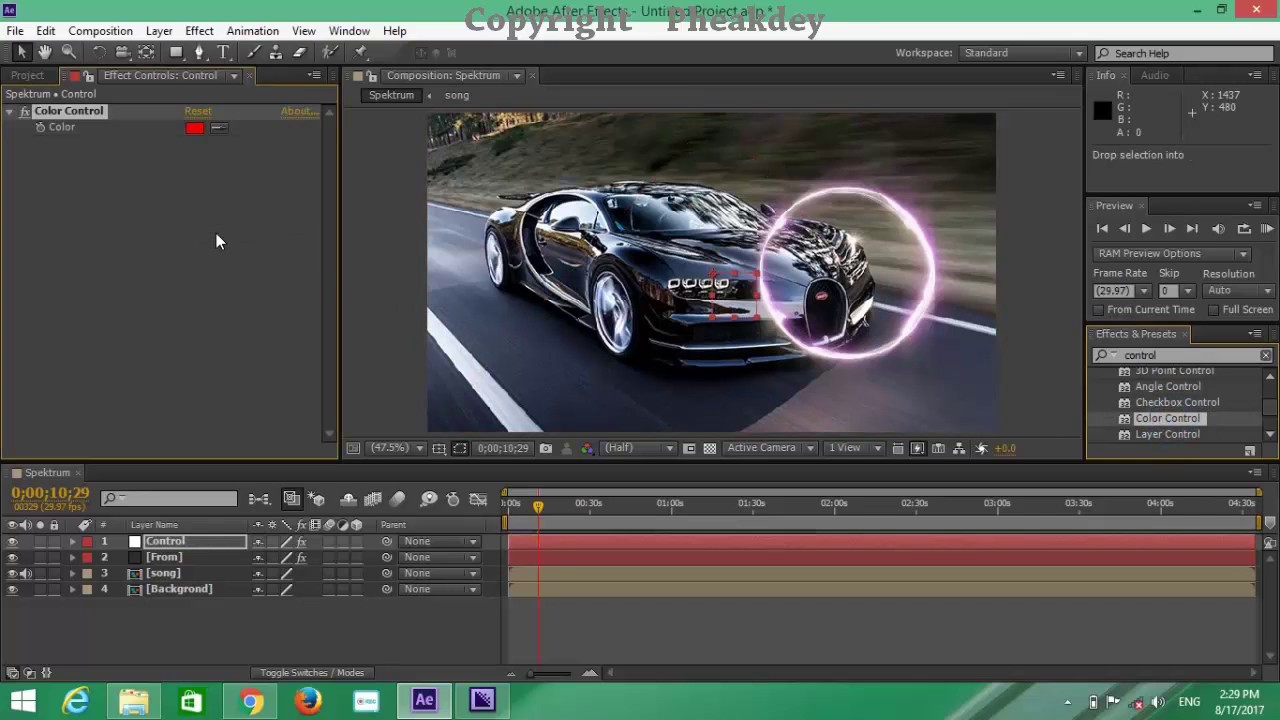Click the Color eyedropper in Effect Controls
1280x720 pixels.
(219, 127)
